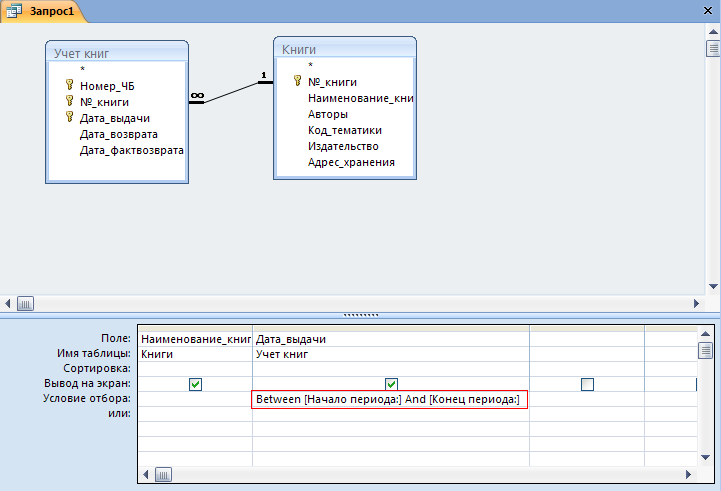
Task: Click left arrow of the grid horizontal scrollbar
Action: tap(146, 474)
